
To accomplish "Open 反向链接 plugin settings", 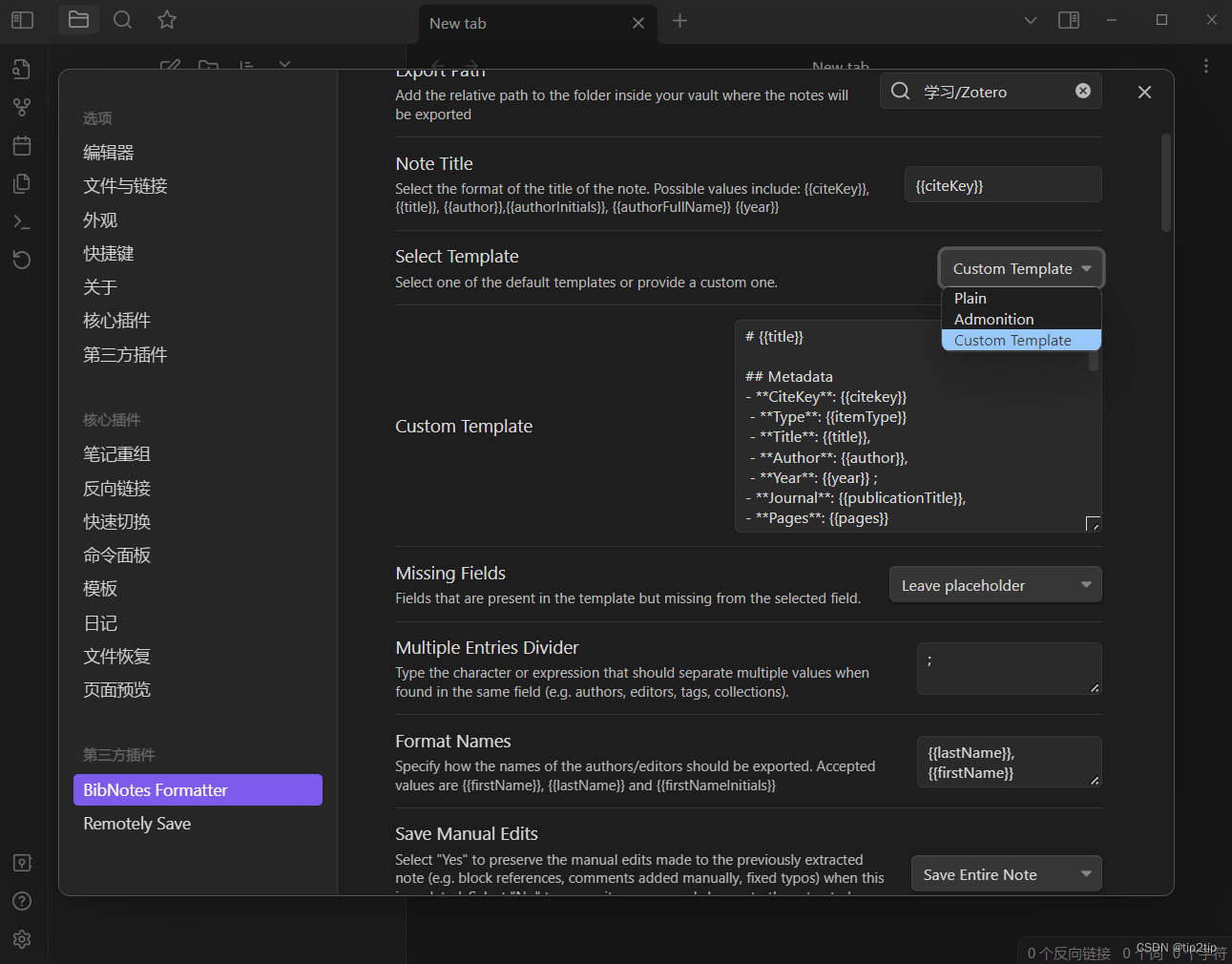I will tap(116, 489).
